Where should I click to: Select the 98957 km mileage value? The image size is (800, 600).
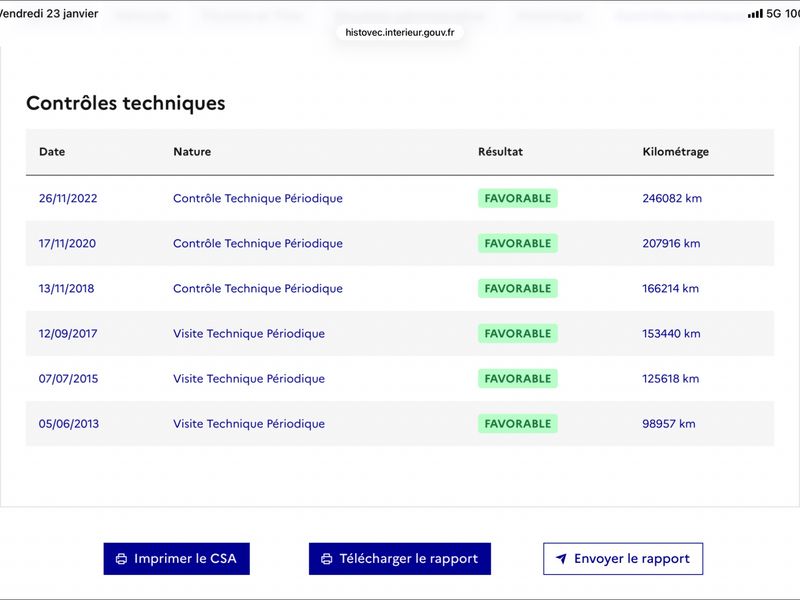pos(668,424)
